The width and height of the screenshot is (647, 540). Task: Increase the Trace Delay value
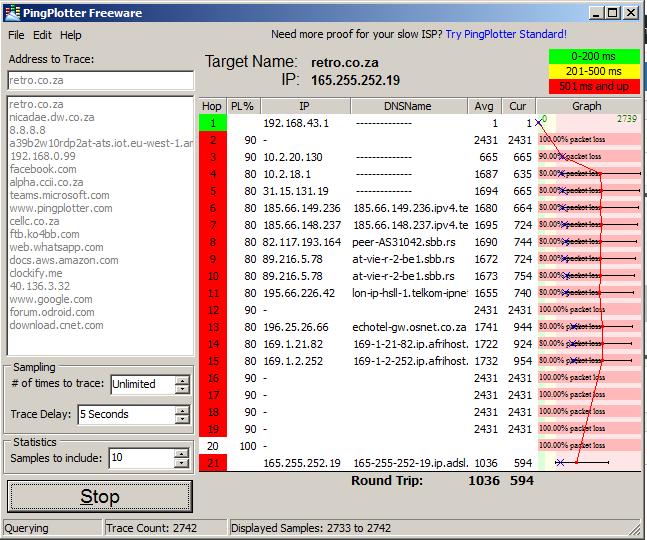[182, 410]
